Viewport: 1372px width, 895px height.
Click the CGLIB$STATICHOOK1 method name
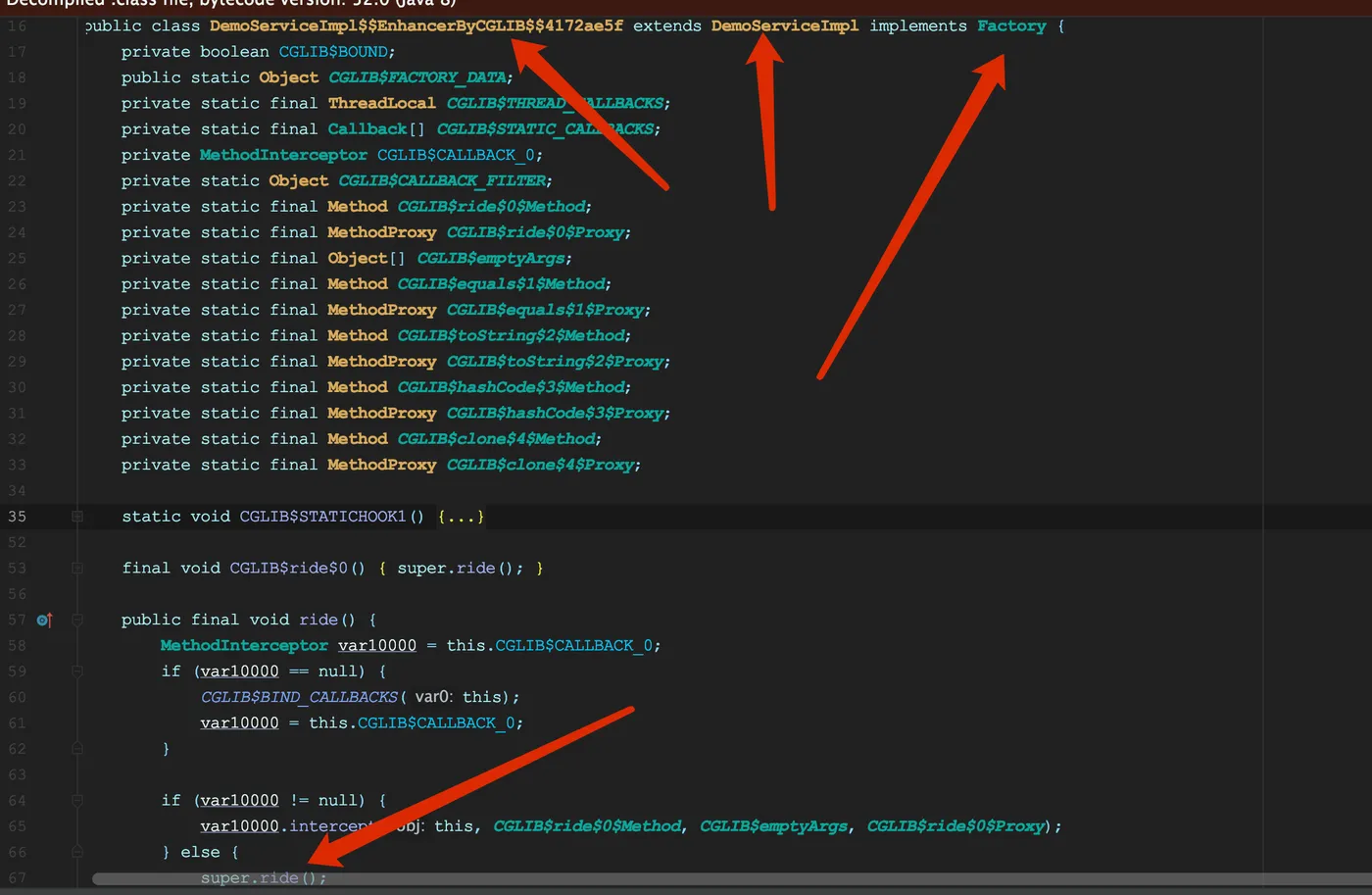322,517
